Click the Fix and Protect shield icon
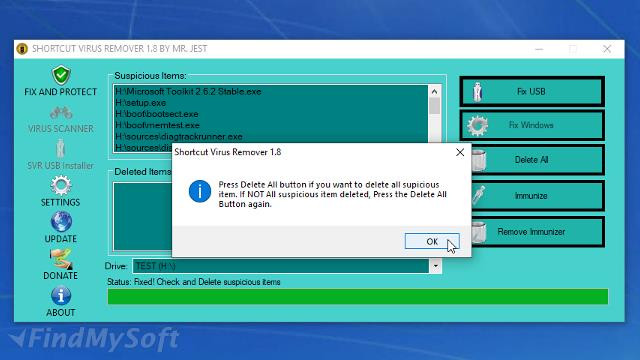Viewport: 640px width, 360px height. point(61,75)
